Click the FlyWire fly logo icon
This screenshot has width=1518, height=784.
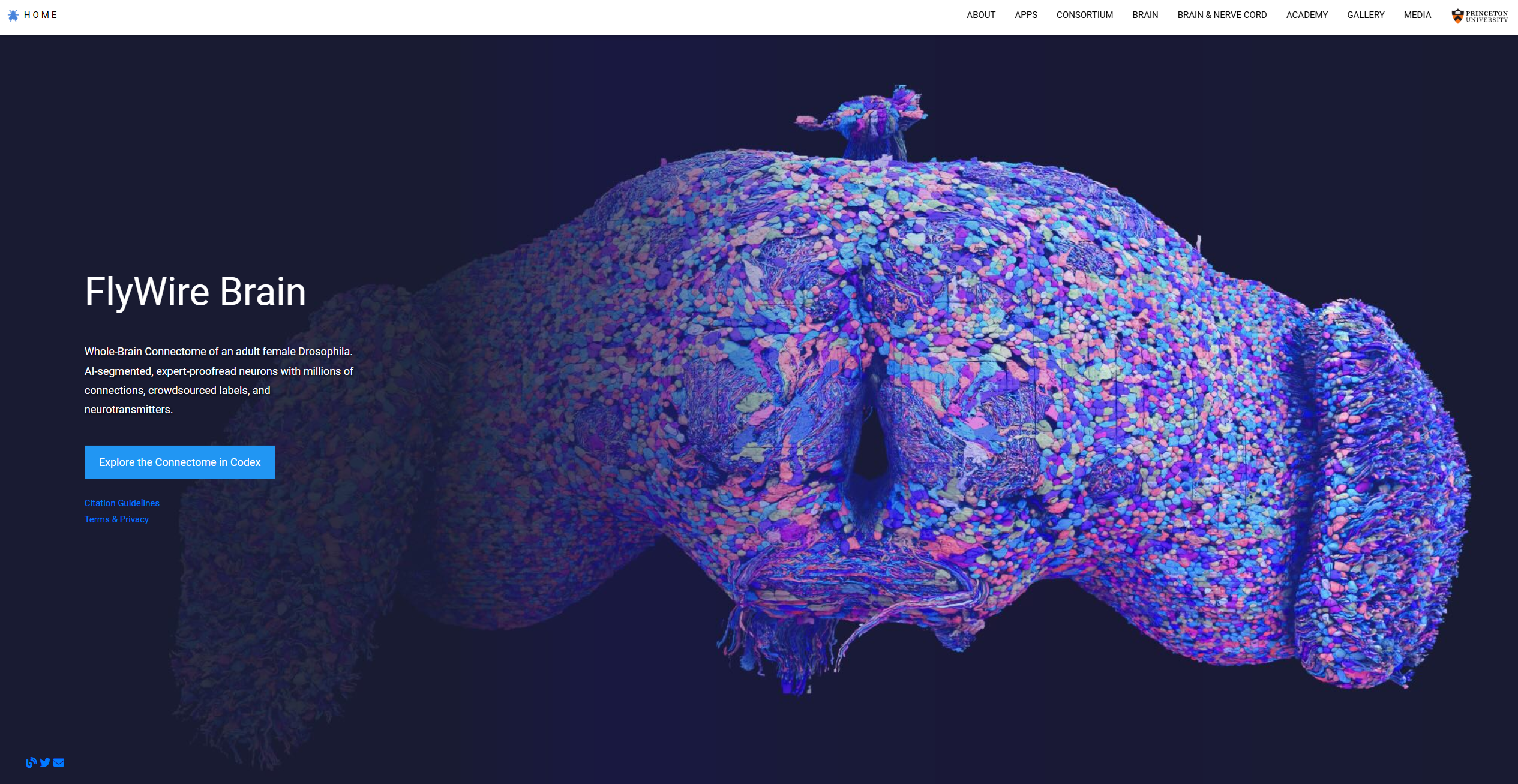13,15
